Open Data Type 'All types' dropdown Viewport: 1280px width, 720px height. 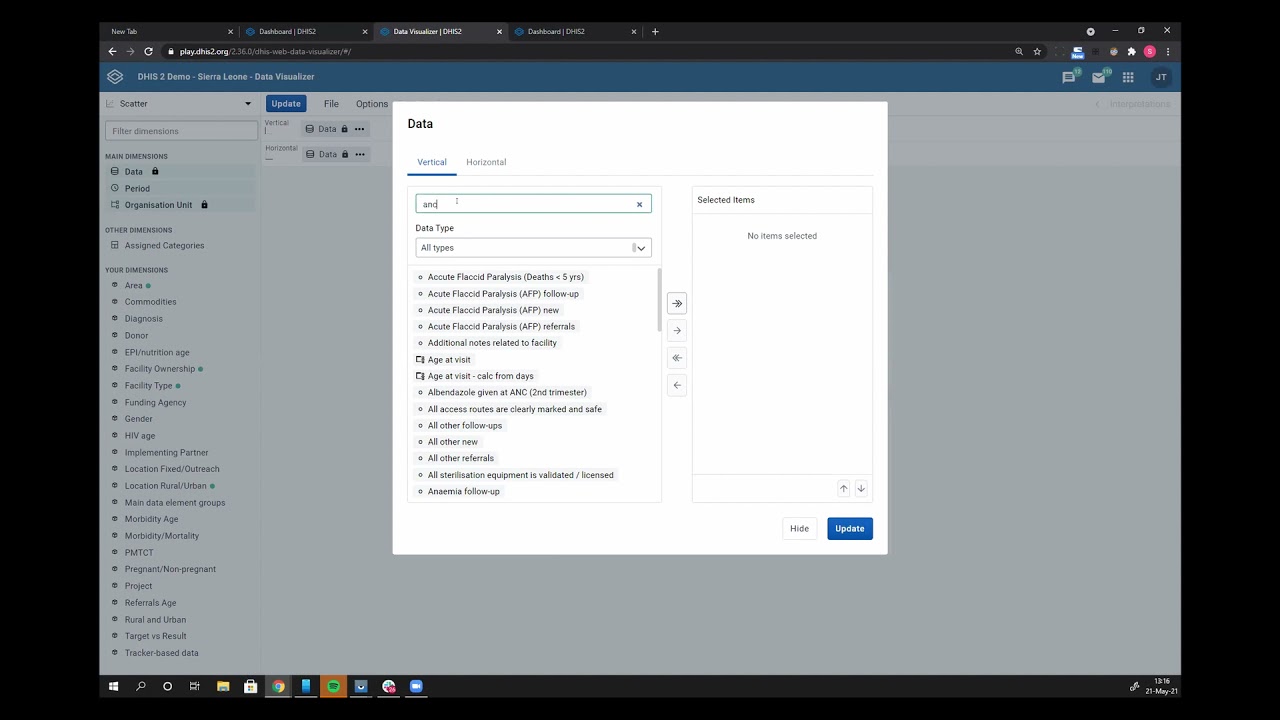tap(533, 248)
